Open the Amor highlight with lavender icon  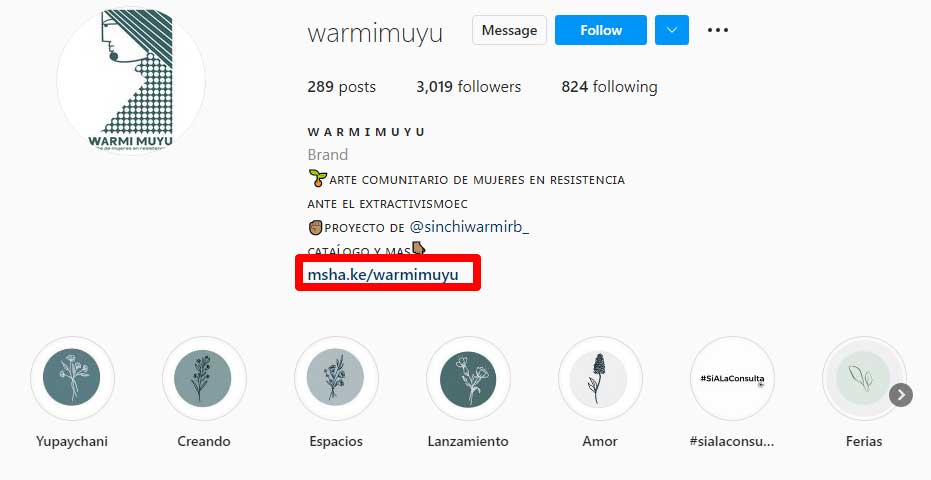click(600, 378)
